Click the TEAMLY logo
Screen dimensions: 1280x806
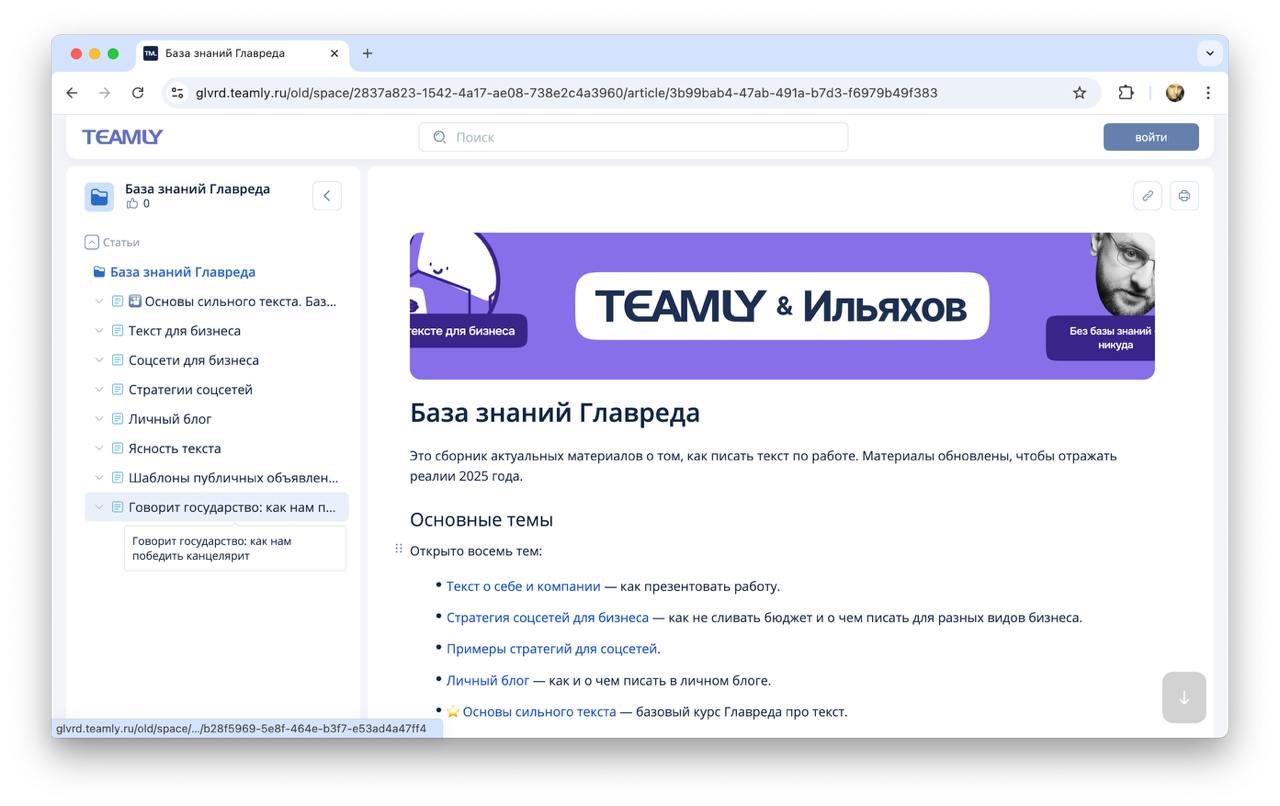pos(122,137)
